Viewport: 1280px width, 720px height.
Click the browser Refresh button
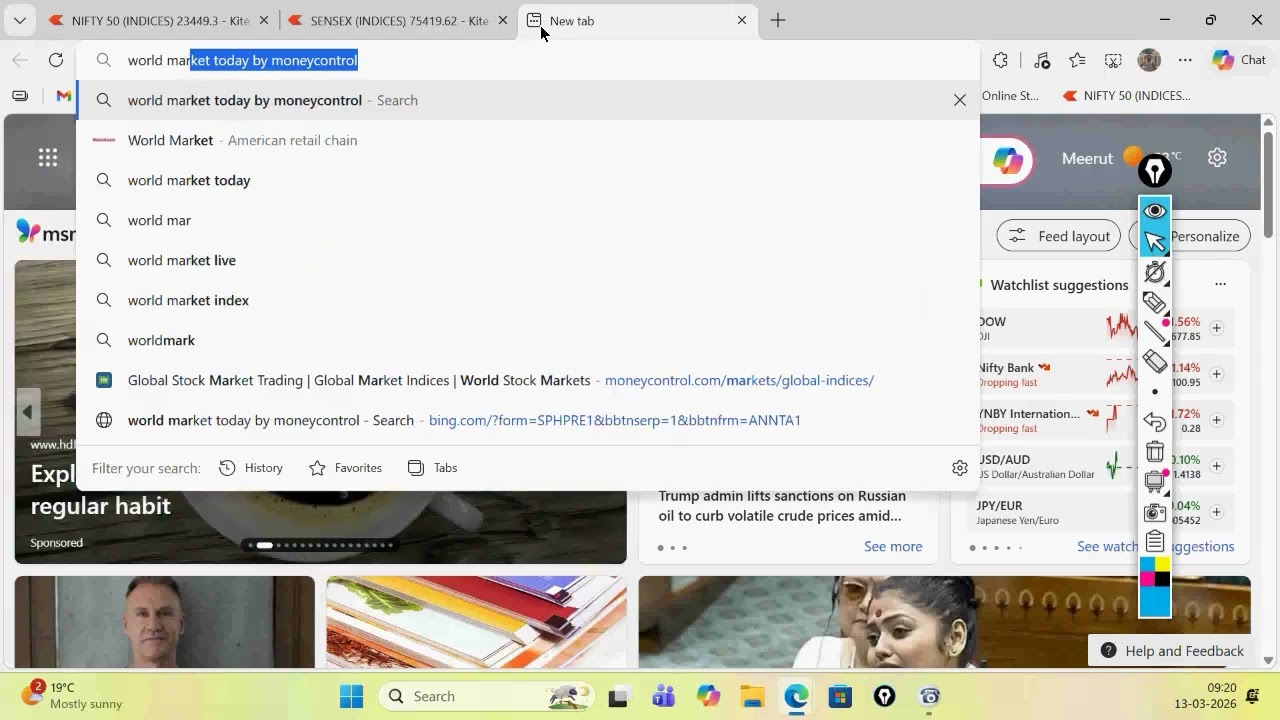pos(56,60)
